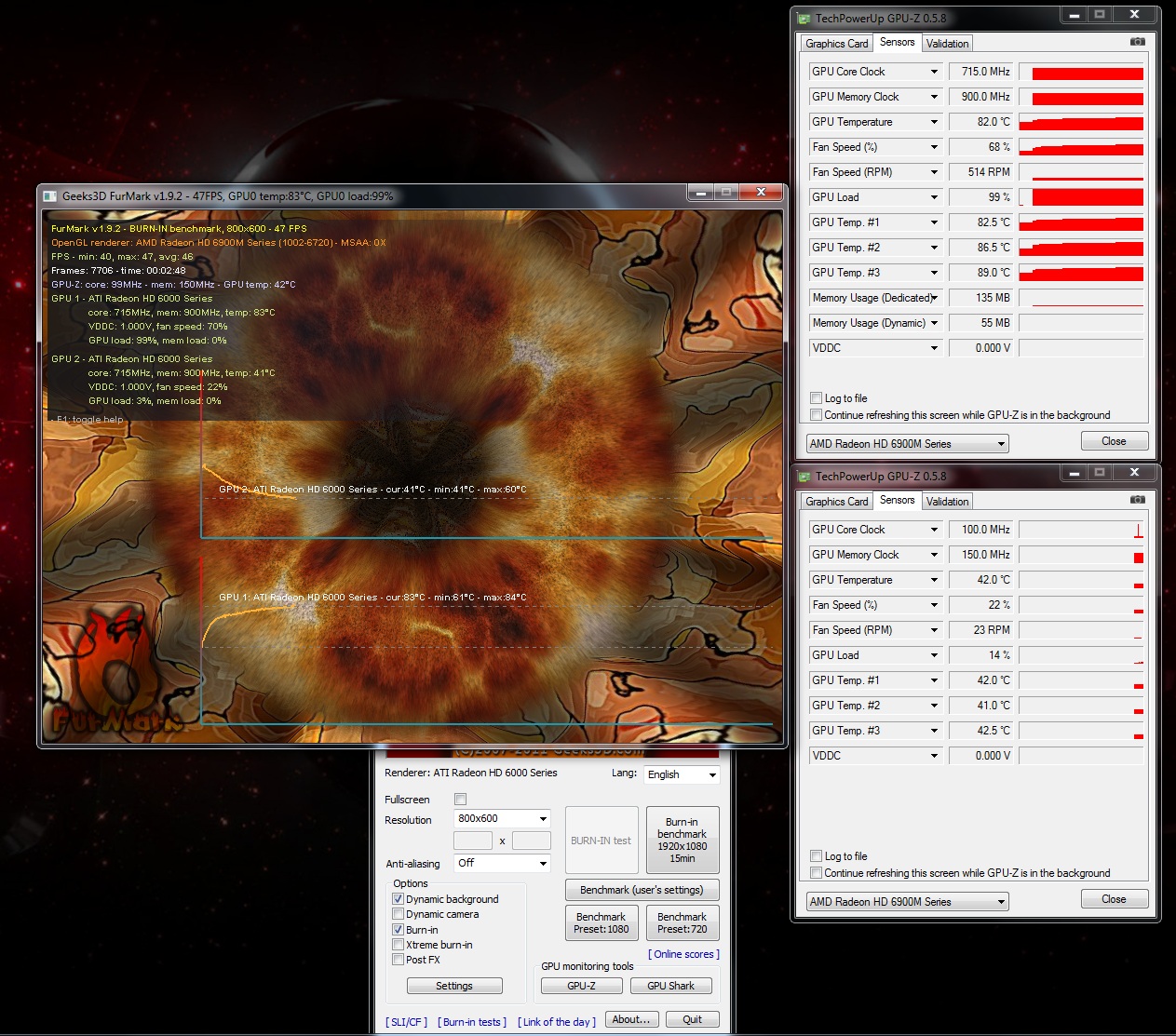Expand GPU Temperature dropdown in top GPU-Z
Screen dimensions: 1176x1036
[x=935, y=122]
